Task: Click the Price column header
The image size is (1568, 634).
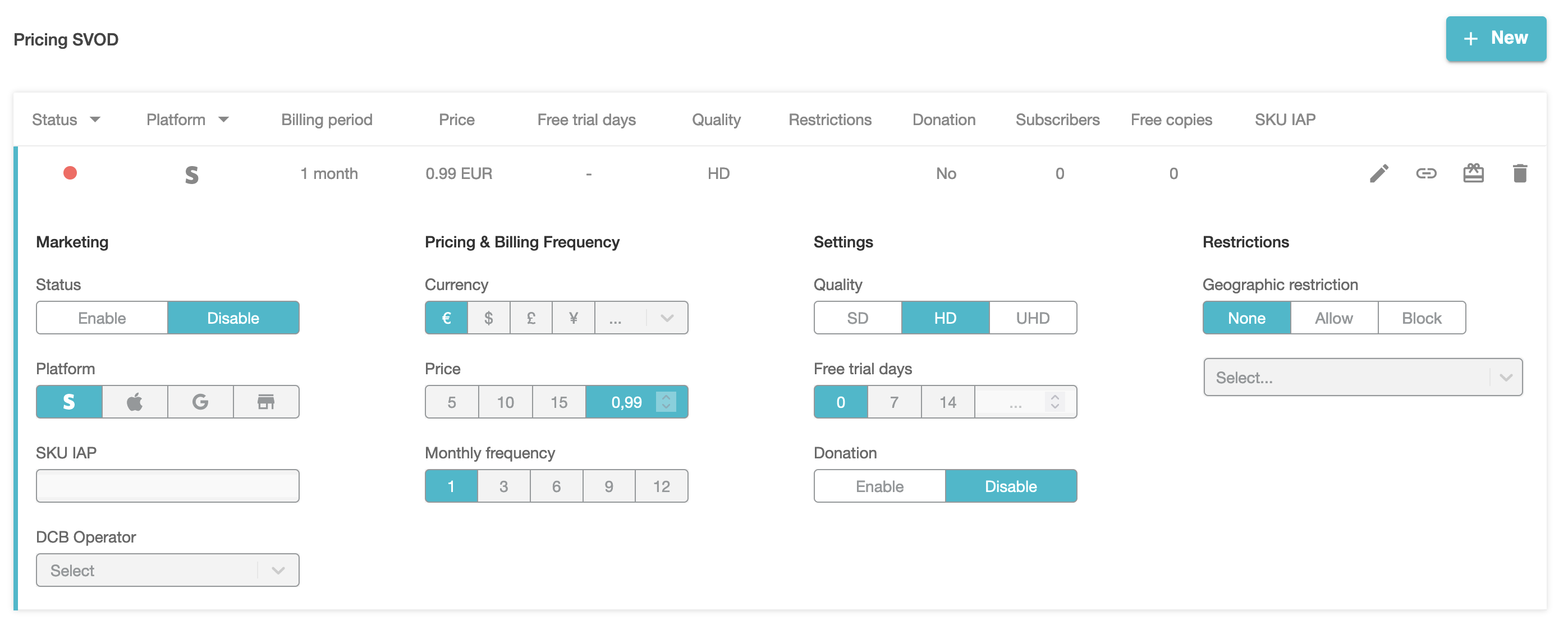Action: coord(456,120)
